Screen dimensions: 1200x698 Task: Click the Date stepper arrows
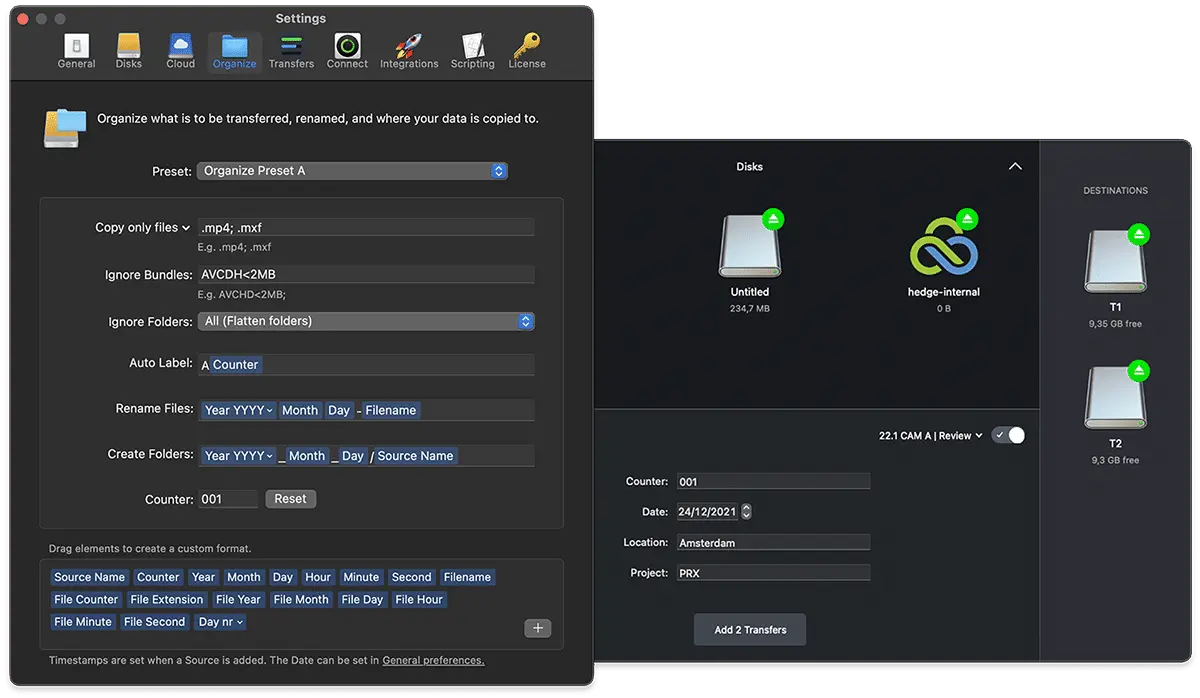(746, 512)
